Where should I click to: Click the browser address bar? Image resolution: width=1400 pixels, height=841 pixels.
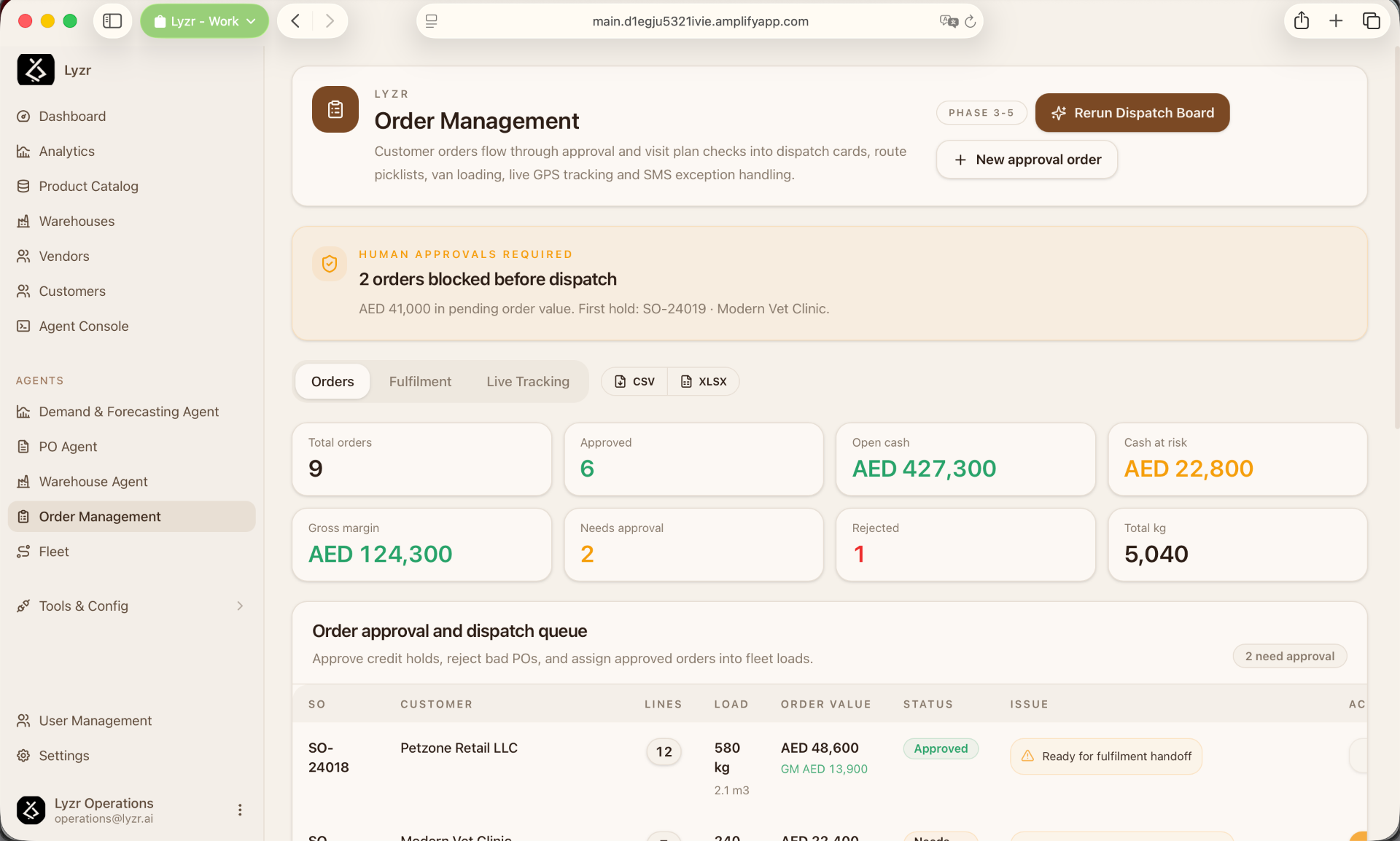(700, 21)
